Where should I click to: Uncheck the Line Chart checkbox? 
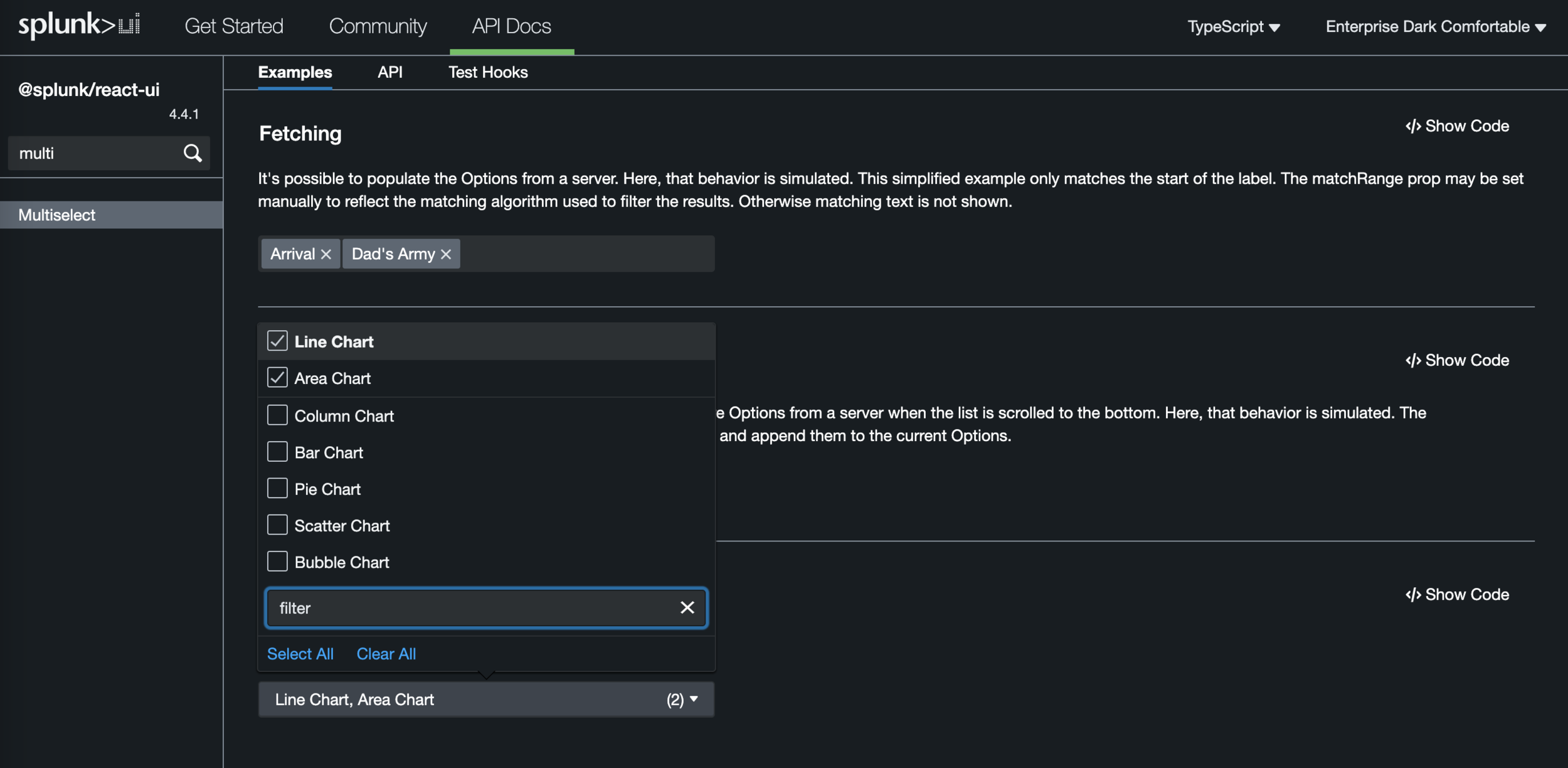pos(277,341)
